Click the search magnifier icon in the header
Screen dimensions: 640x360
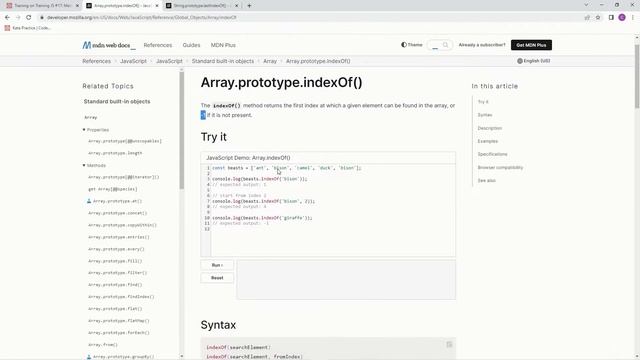click(445, 45)
